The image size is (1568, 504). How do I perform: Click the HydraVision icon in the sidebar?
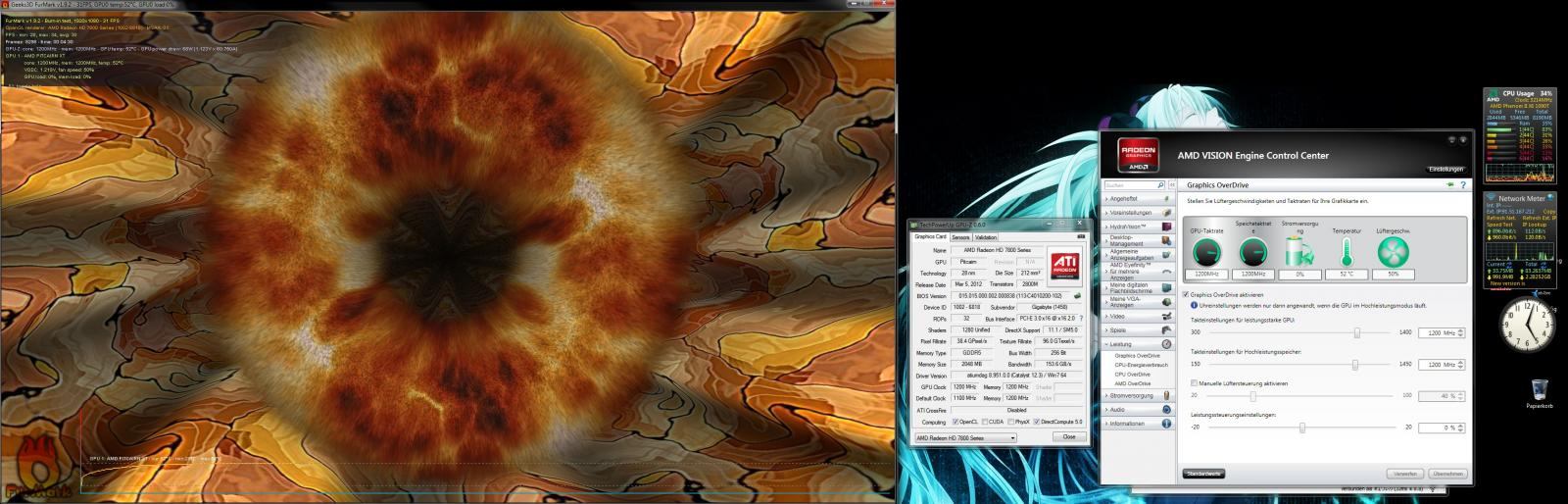pos(1166,227)
